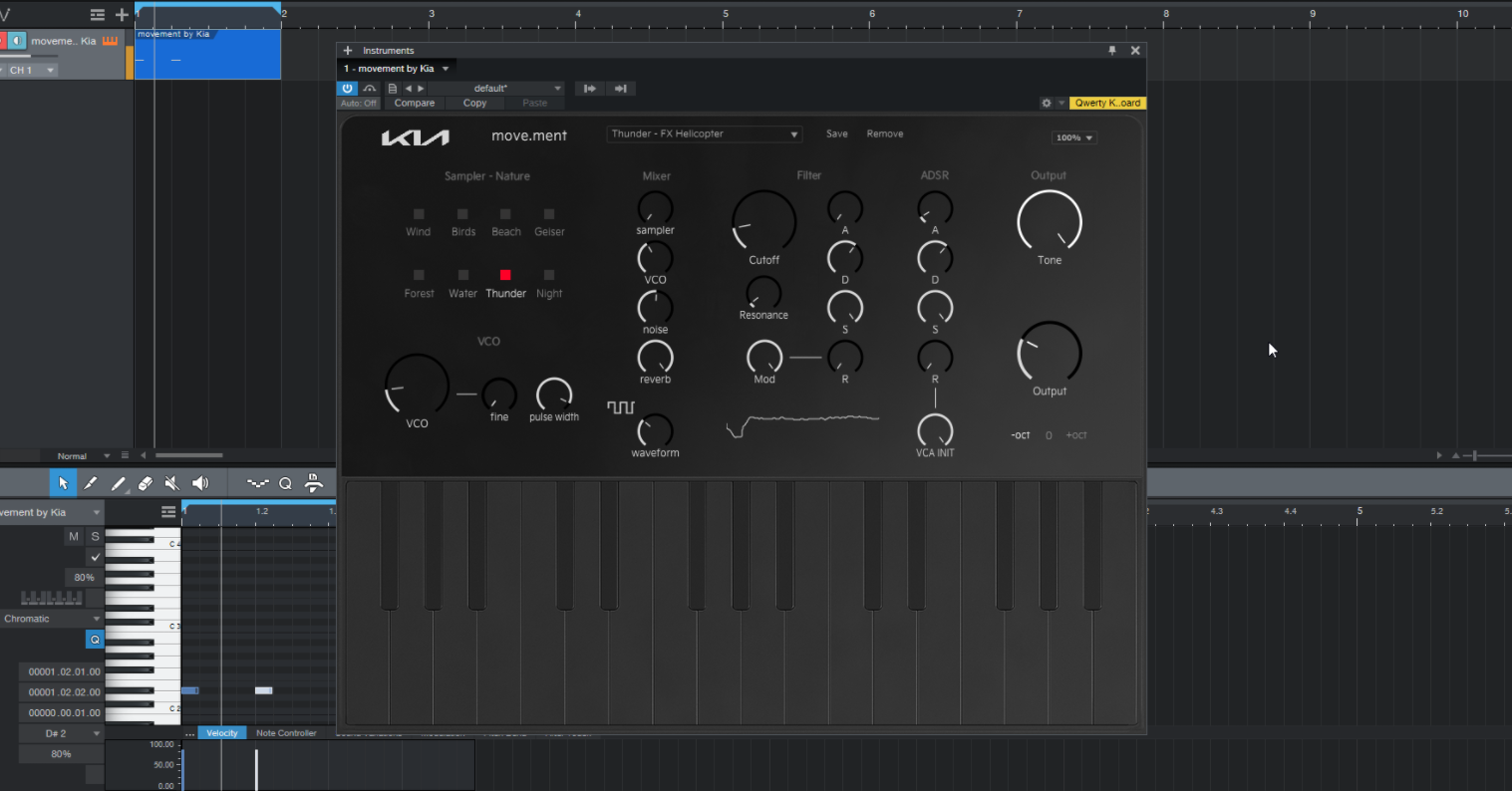Expand the dropdown arrow beside the gear icon

click(x=1061, y=103)
